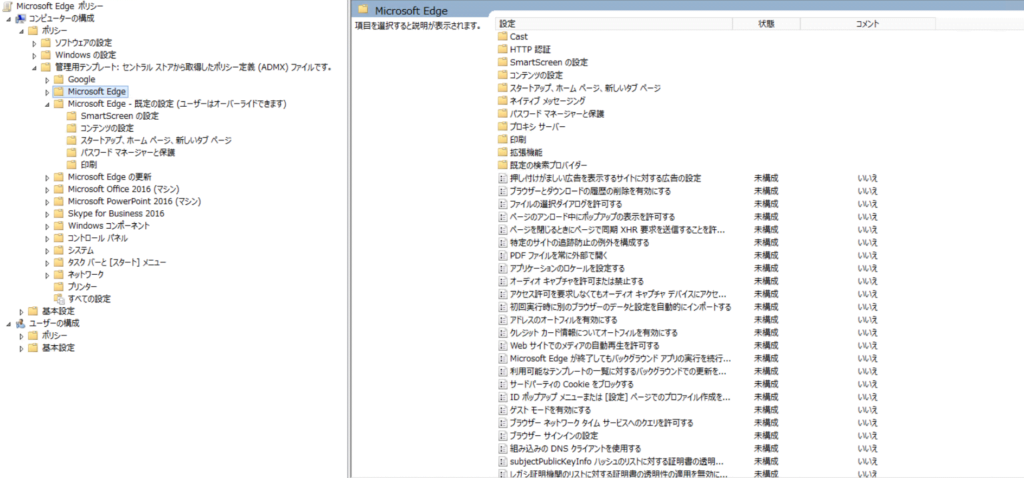Click the すべての設定 settings icon in tree
1024x478 pixels.
coord(59,299)
